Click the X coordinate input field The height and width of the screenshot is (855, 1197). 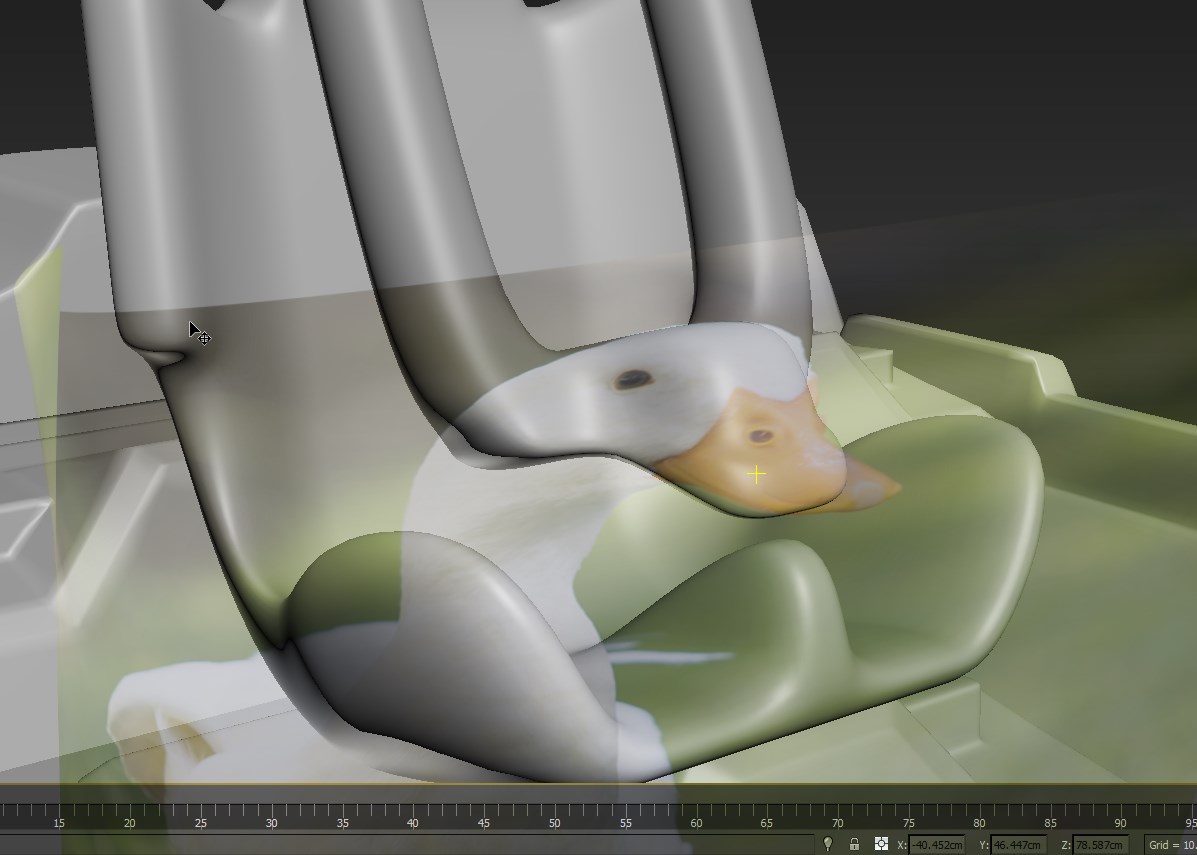tap(937, 845)
